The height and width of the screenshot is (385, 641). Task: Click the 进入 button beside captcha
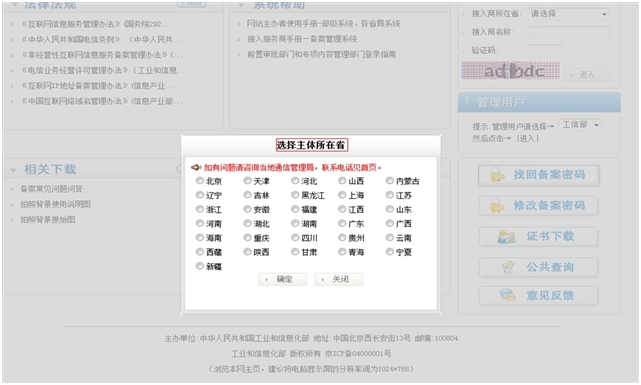[x=587, y=74]
